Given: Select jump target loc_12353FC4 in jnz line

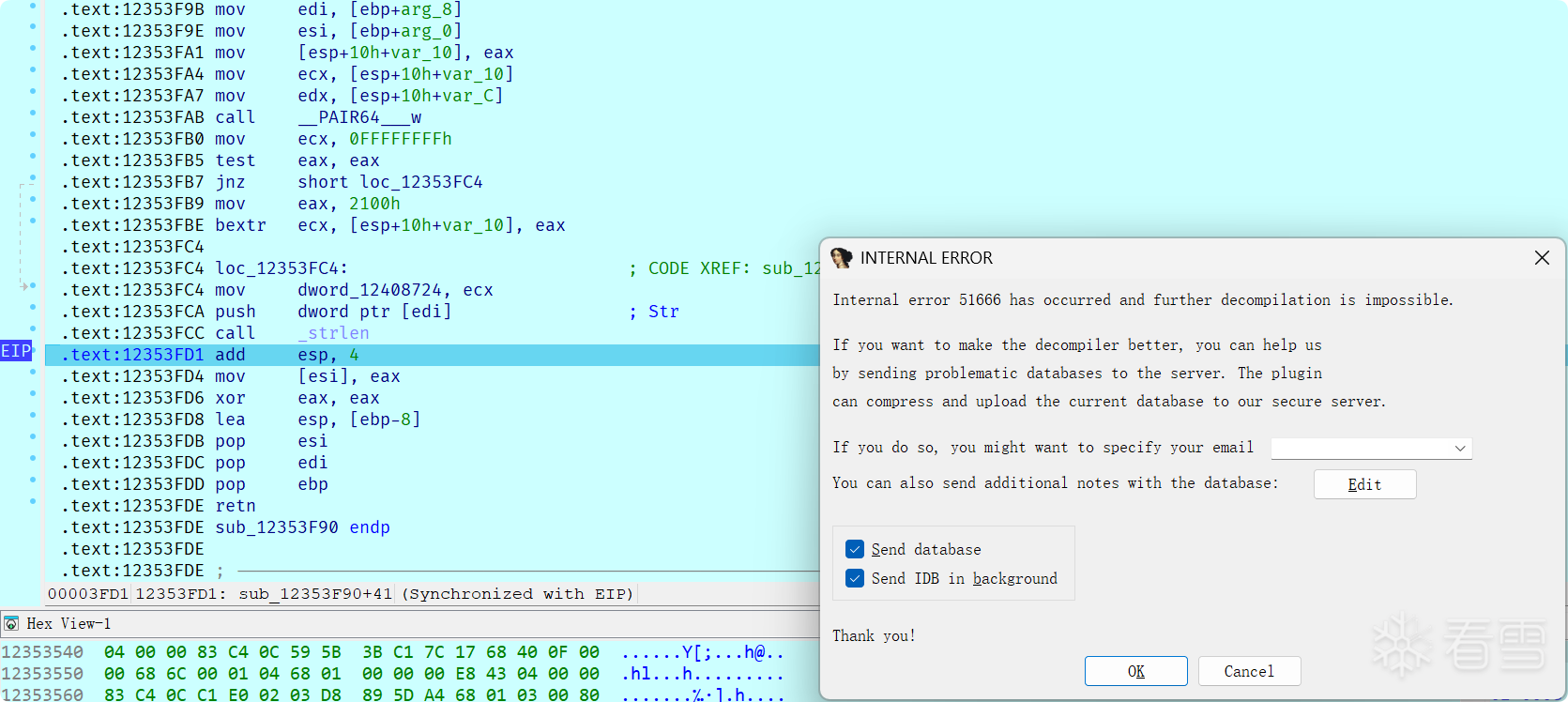Looking at the screenshot, I should coord(421,182).
